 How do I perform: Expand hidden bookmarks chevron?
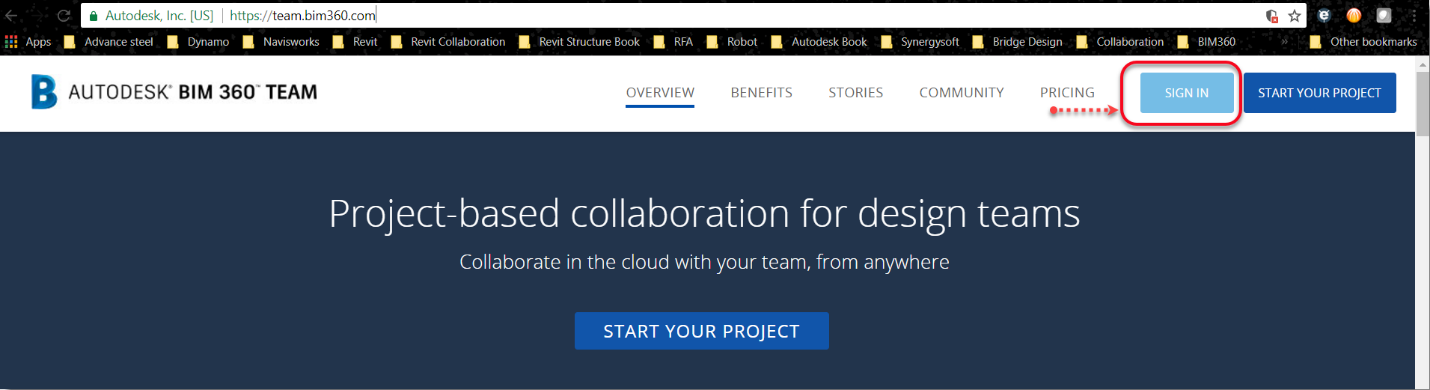click(x=1284, y=42)
